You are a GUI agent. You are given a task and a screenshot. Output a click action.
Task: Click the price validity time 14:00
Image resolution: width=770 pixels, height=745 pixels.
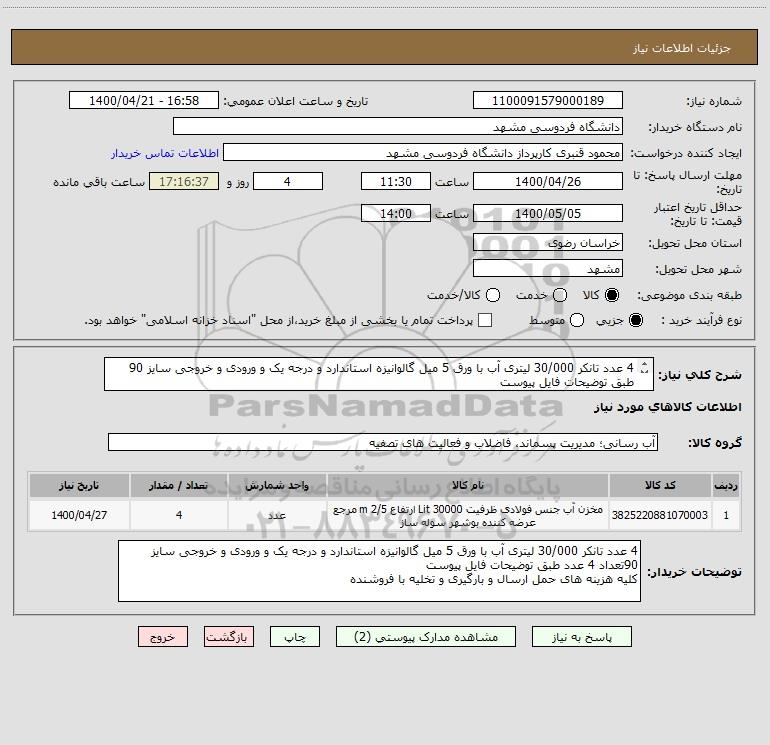[396, 213]
